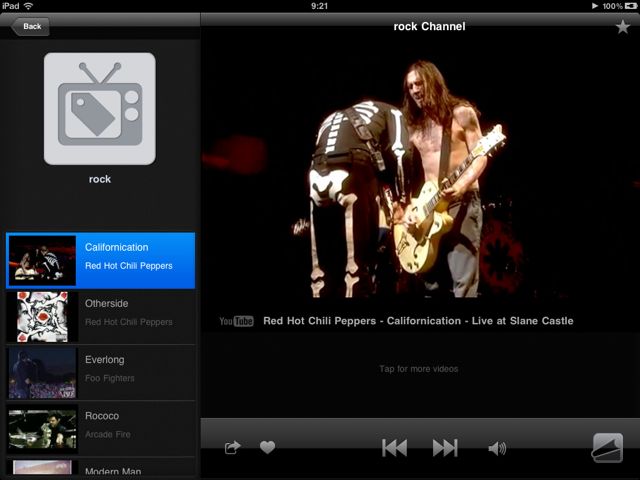Select Modern Man in the playlist
This screenshot has height=480, width=640.
[x=100, y=468]
